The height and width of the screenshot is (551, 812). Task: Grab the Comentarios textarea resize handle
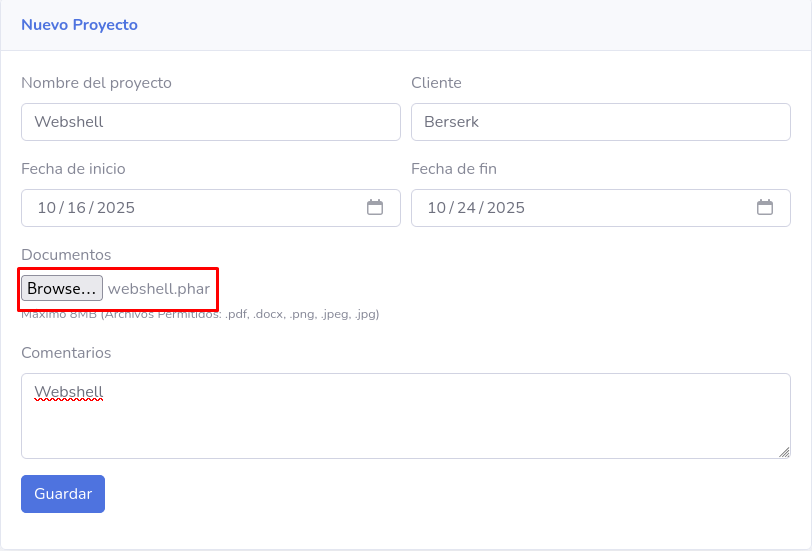(x=785, y=453)
